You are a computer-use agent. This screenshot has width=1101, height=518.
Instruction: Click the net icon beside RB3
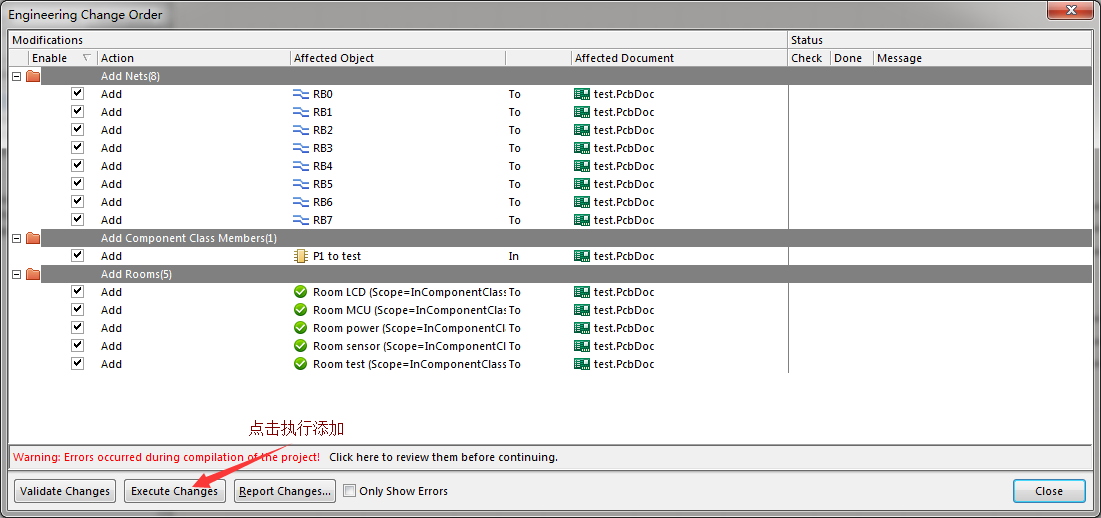click(x=301, y=148)
